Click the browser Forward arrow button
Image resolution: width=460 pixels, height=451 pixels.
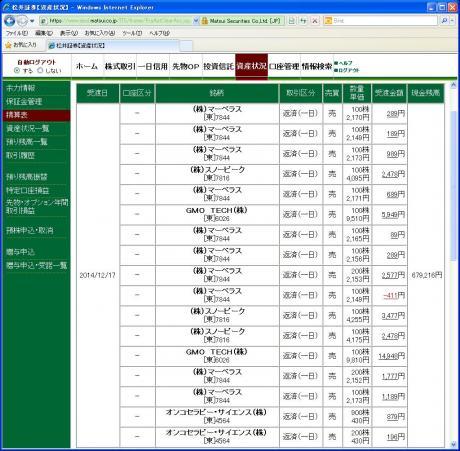click(22, 21)
